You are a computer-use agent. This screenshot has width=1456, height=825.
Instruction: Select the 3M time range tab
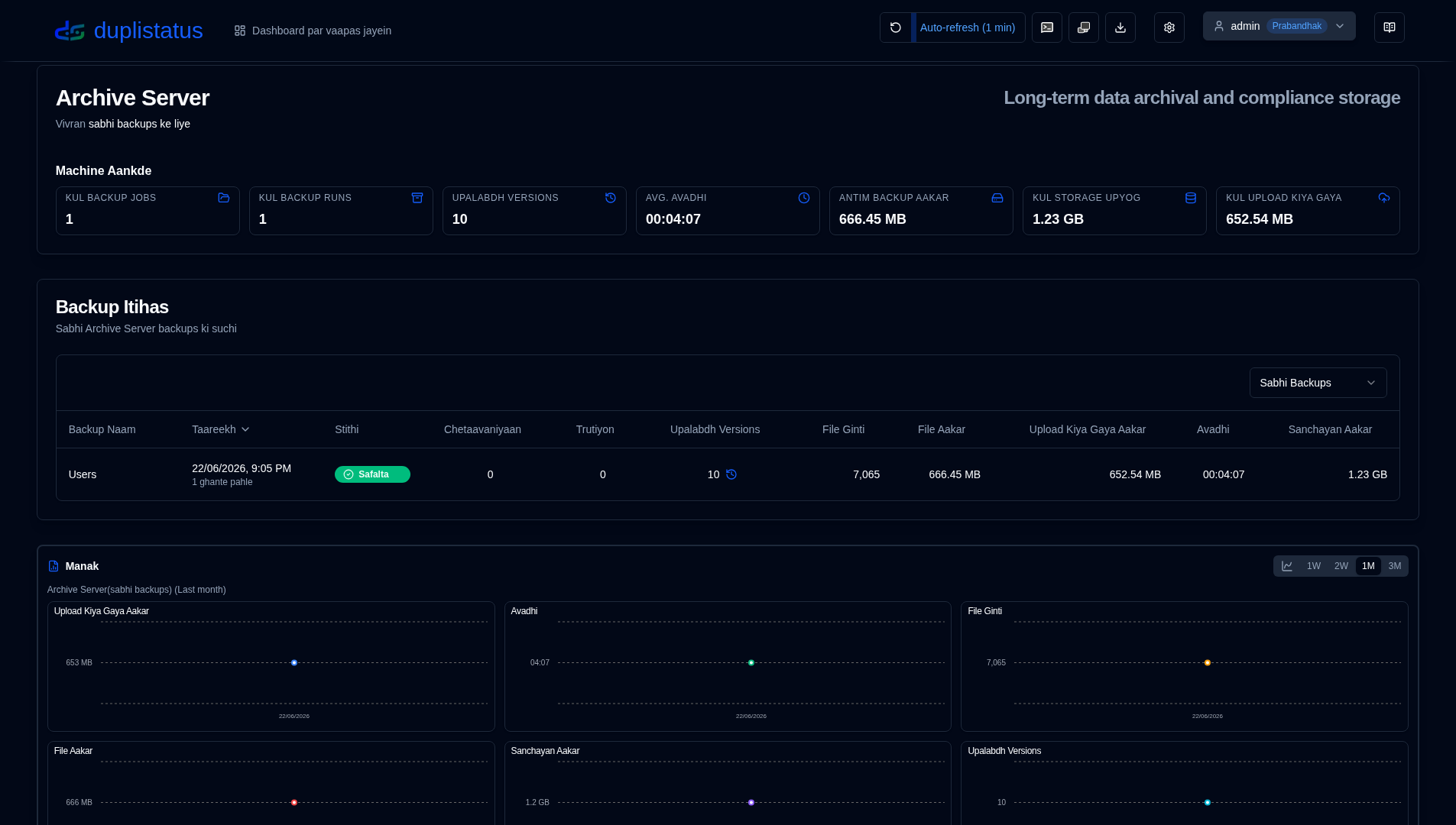click(x=1395, y=566)
